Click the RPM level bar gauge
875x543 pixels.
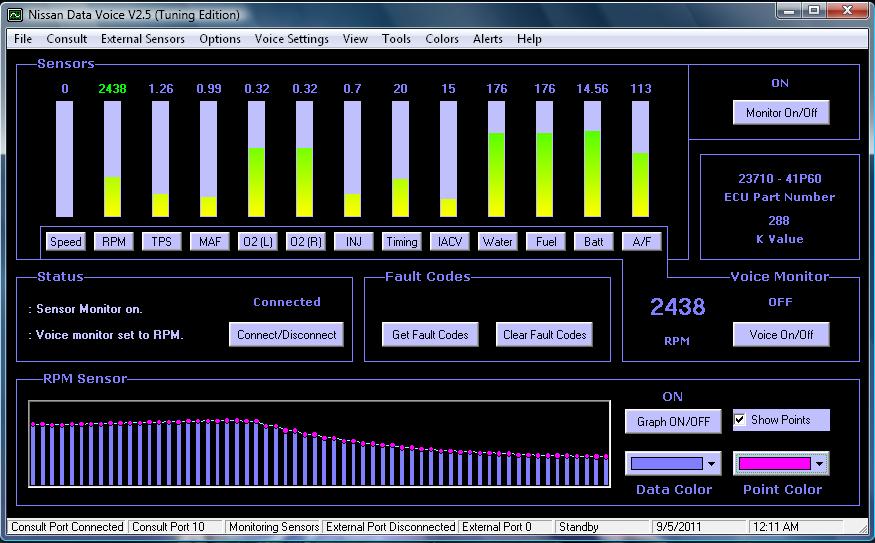(x=113, y=159)
